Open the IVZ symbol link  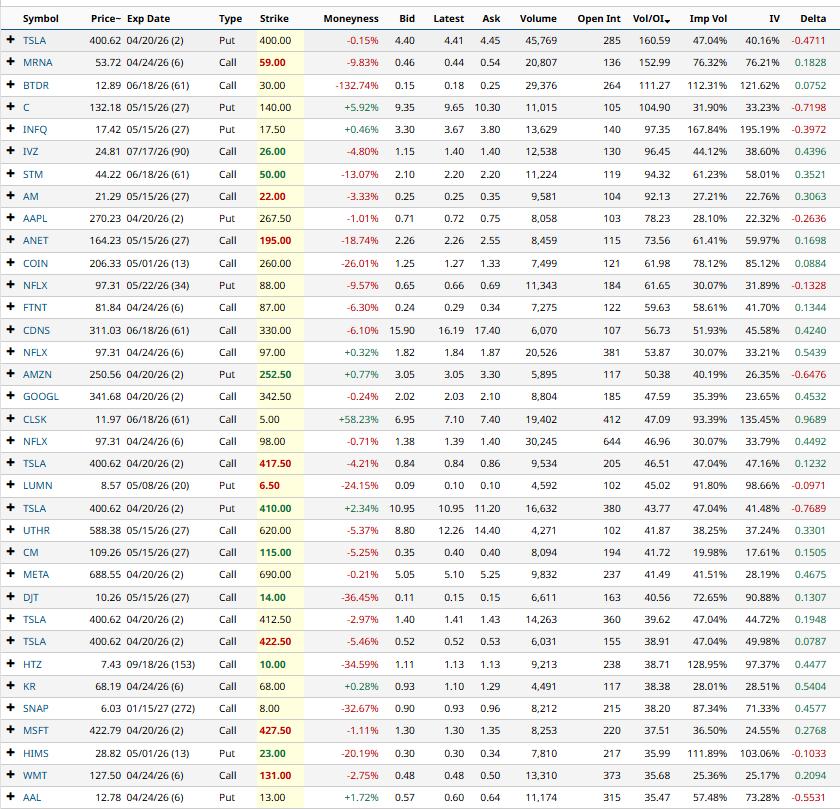[x=31, y=152]
